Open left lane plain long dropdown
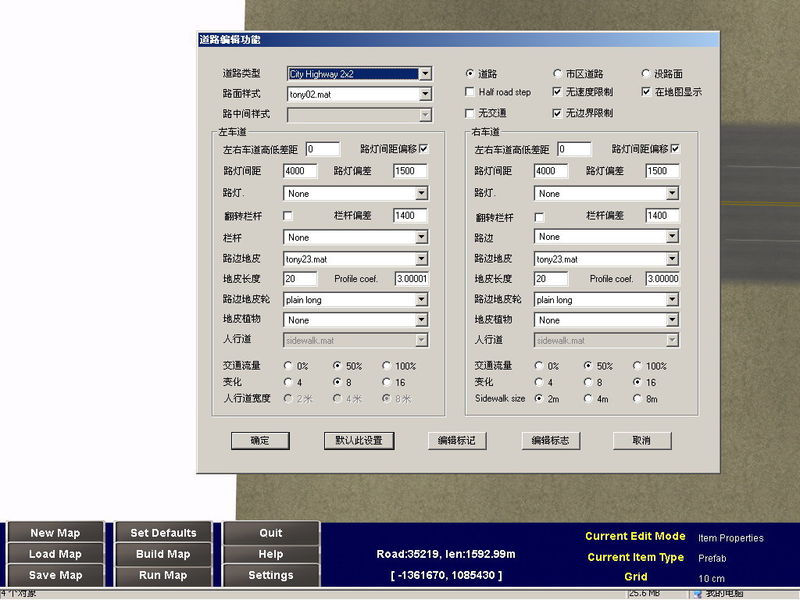Screen dimensions: 800x600 [x=421, y=300]
